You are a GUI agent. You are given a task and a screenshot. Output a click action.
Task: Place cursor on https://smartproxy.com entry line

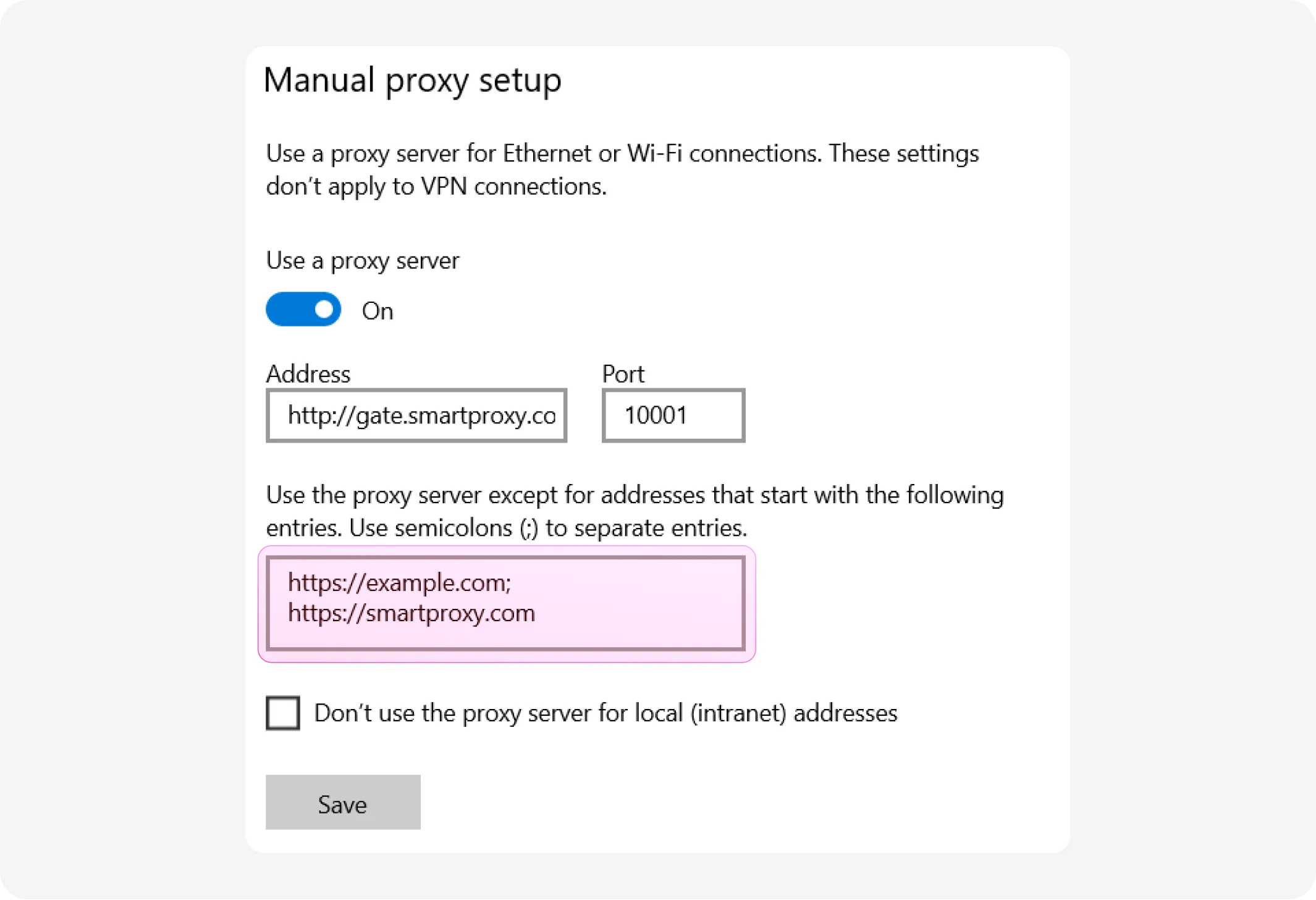pyautogui.click(x=411, y=613)
